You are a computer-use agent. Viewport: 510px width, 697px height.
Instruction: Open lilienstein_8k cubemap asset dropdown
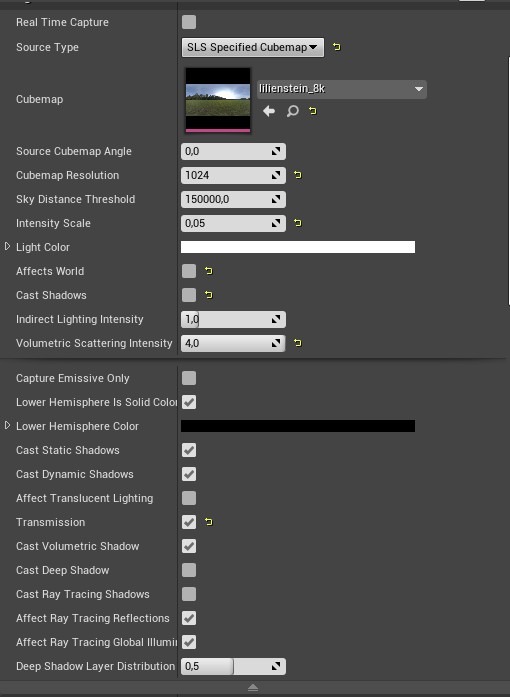(x=341, y=89)
